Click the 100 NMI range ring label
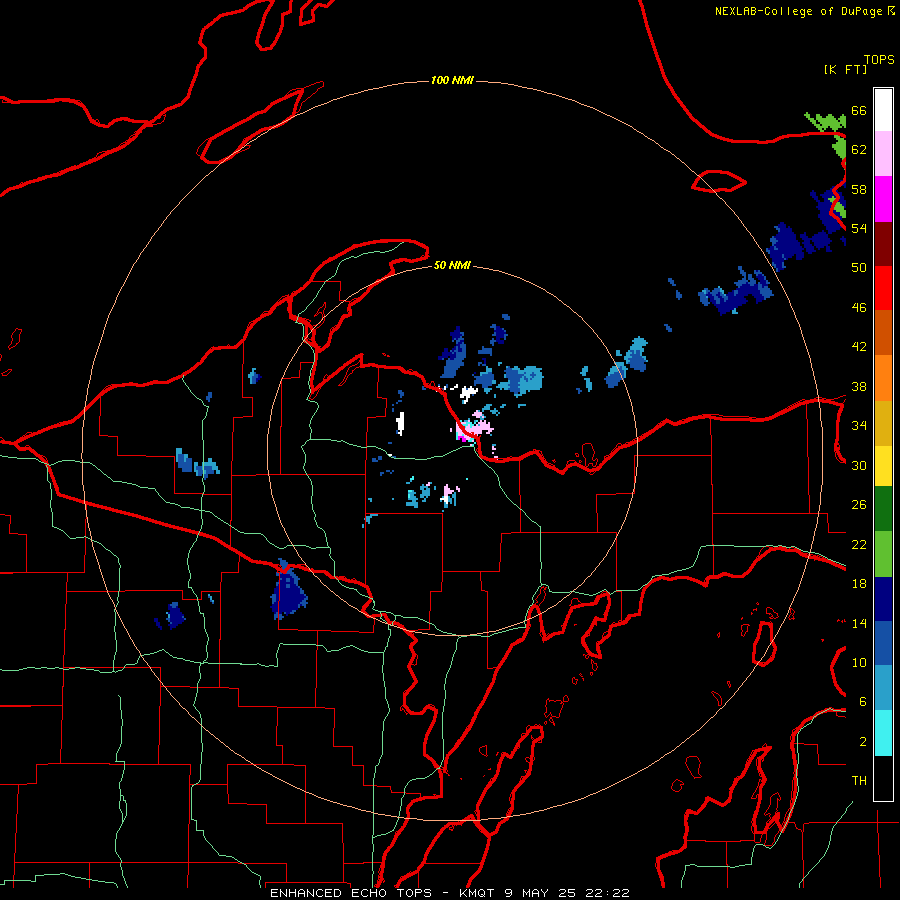This screenshot has width=900, height=900. click(452, 80)
